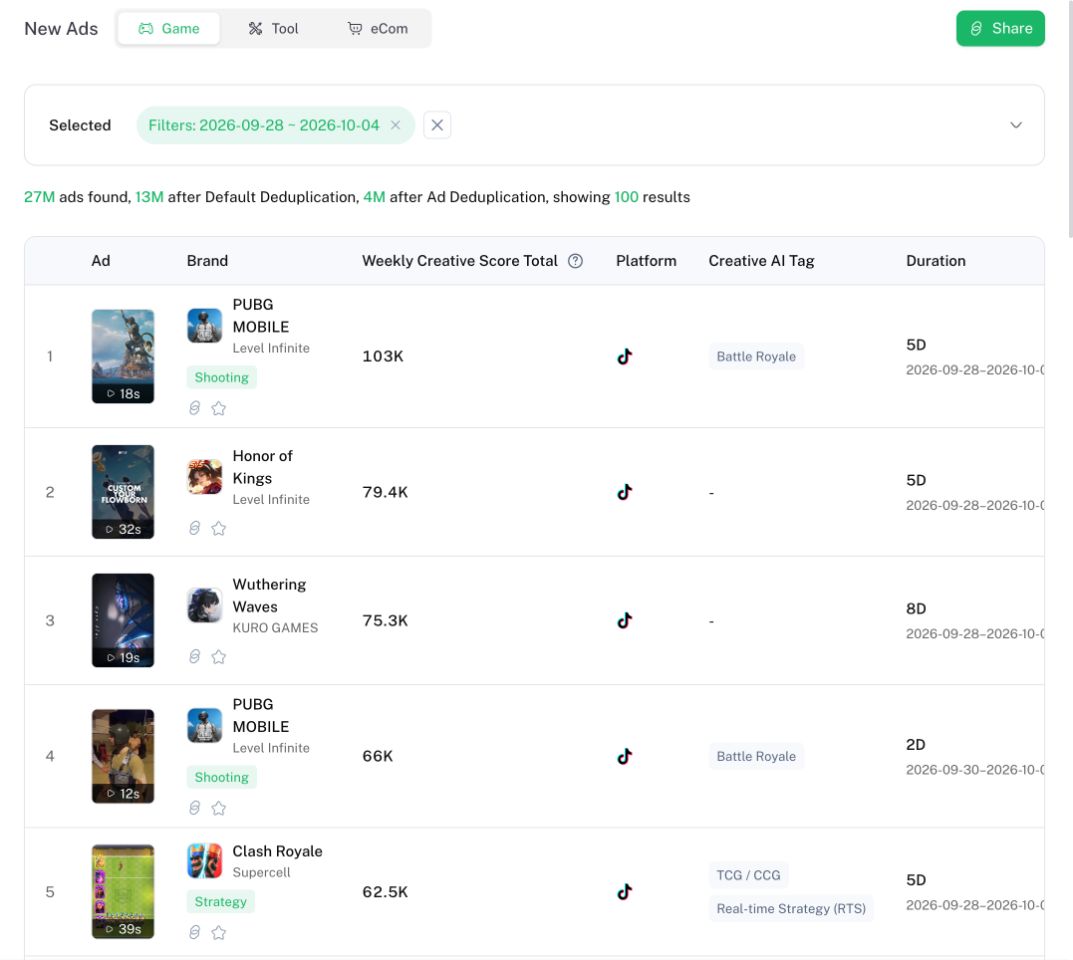Image resolution: width=1073 pixels, height=960 pixels.
Task: Click Shooting tag in row 1
Action: (x=221, y=377)
